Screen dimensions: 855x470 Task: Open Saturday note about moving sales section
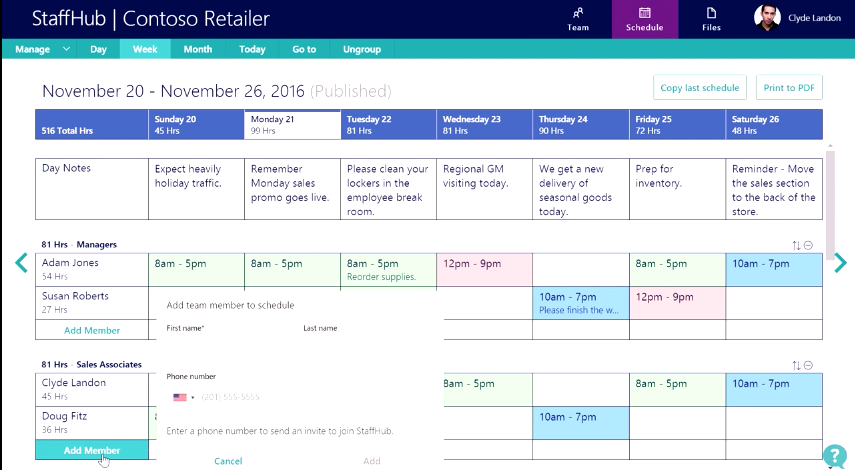coord(774,189)
